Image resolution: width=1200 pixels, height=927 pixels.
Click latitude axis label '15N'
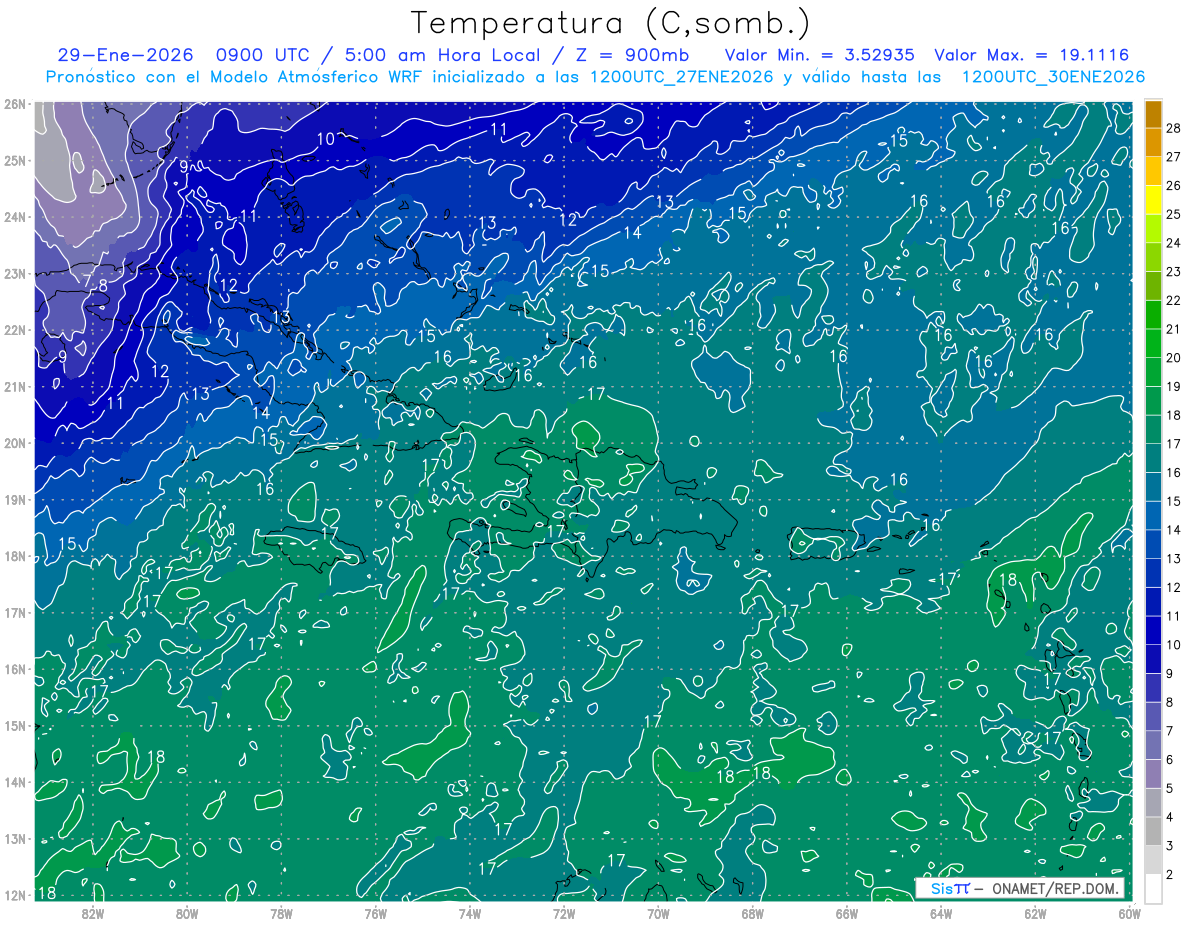point(14,725)
